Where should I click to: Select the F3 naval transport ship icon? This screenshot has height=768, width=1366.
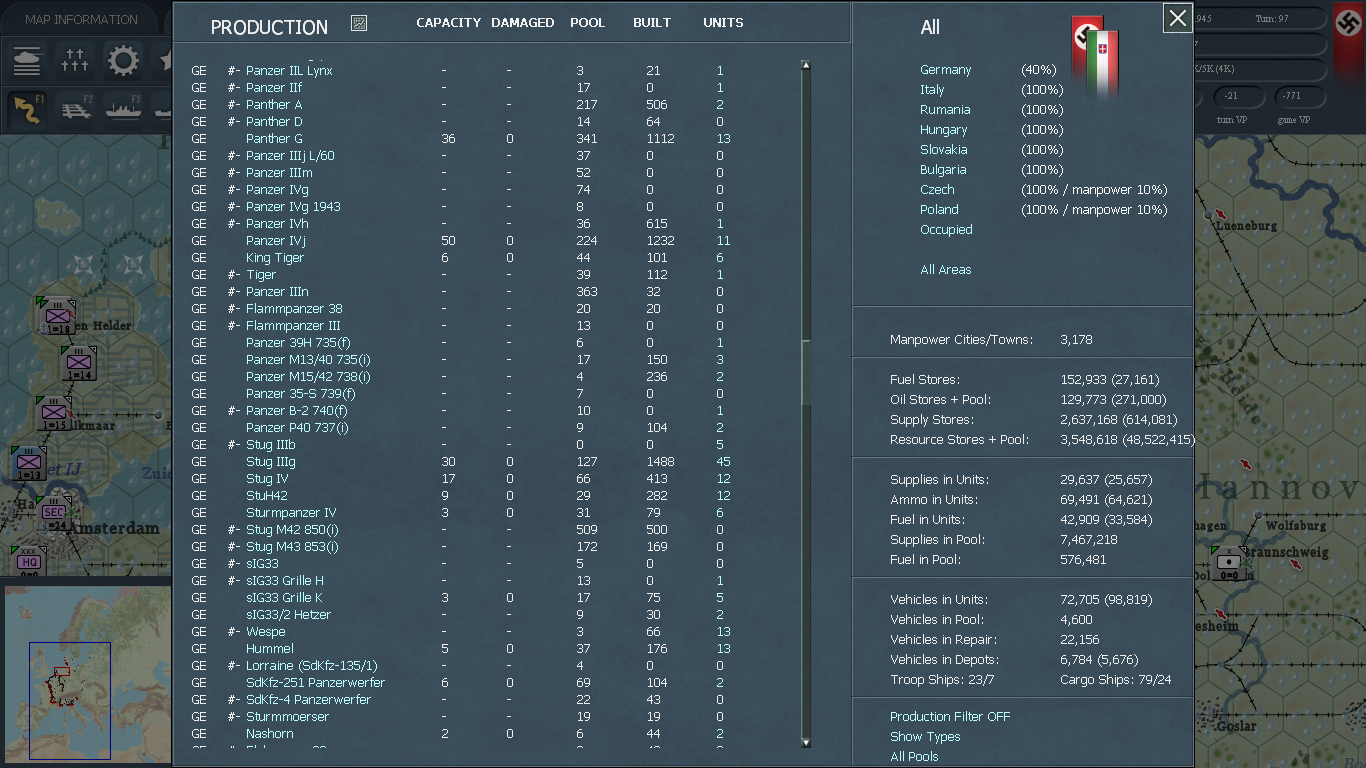[x=124, y=109]
